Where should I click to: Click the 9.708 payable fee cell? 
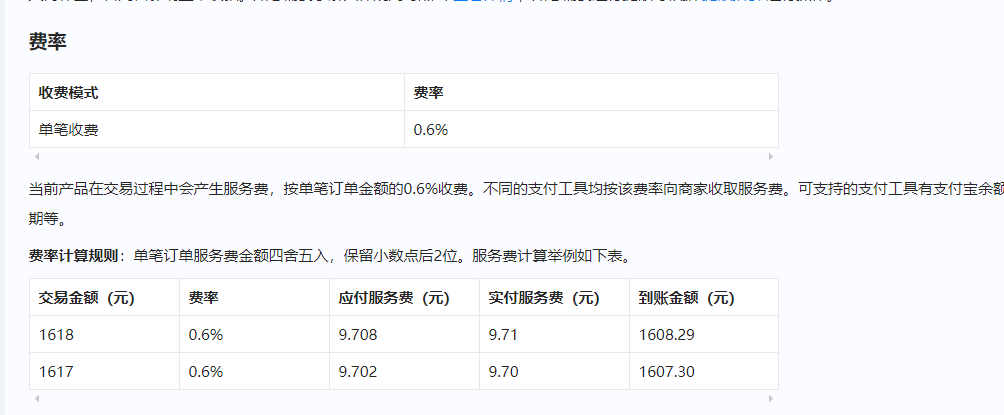(358, 334)
